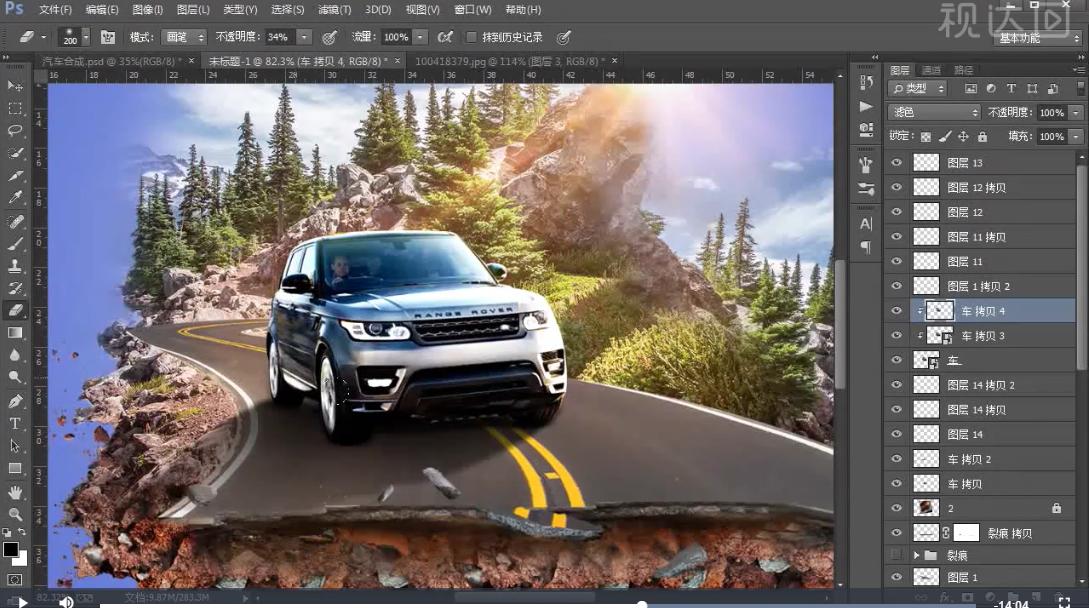Open layer blend mode 滤色 dropdown

coord(934,112)
